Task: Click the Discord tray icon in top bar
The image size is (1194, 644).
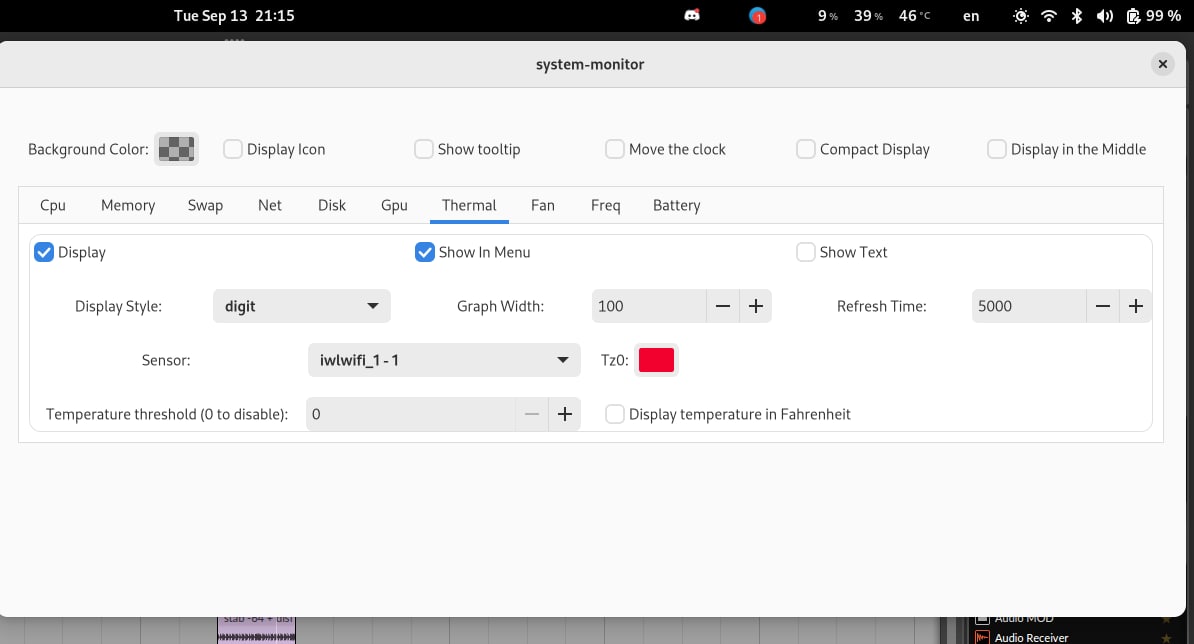Action: [691, 15]
